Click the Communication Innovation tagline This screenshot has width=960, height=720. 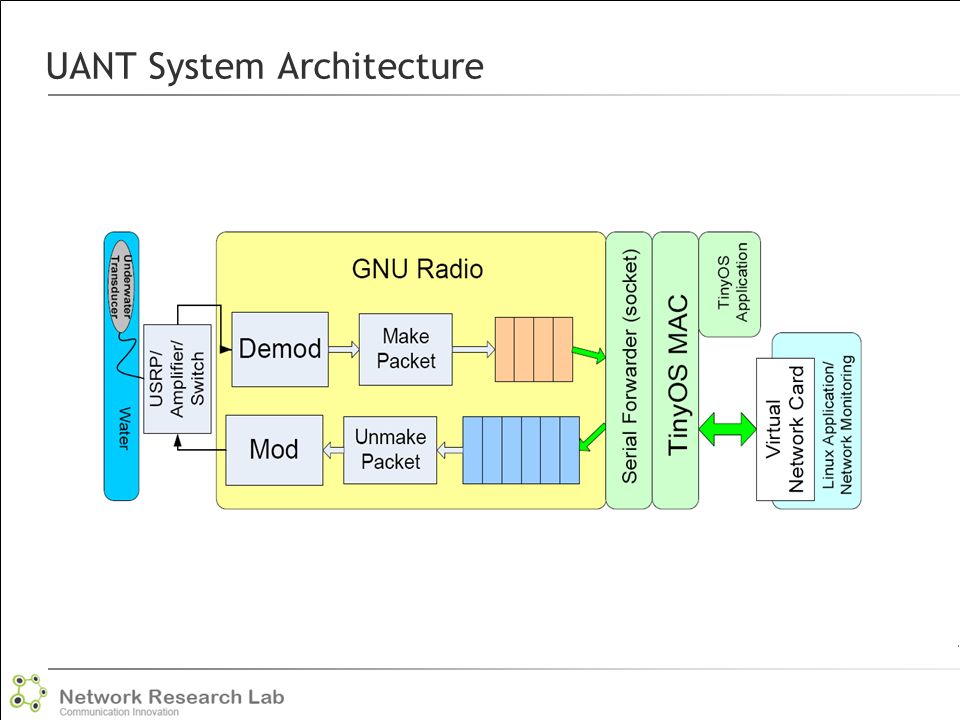click(x=119, y=712)
